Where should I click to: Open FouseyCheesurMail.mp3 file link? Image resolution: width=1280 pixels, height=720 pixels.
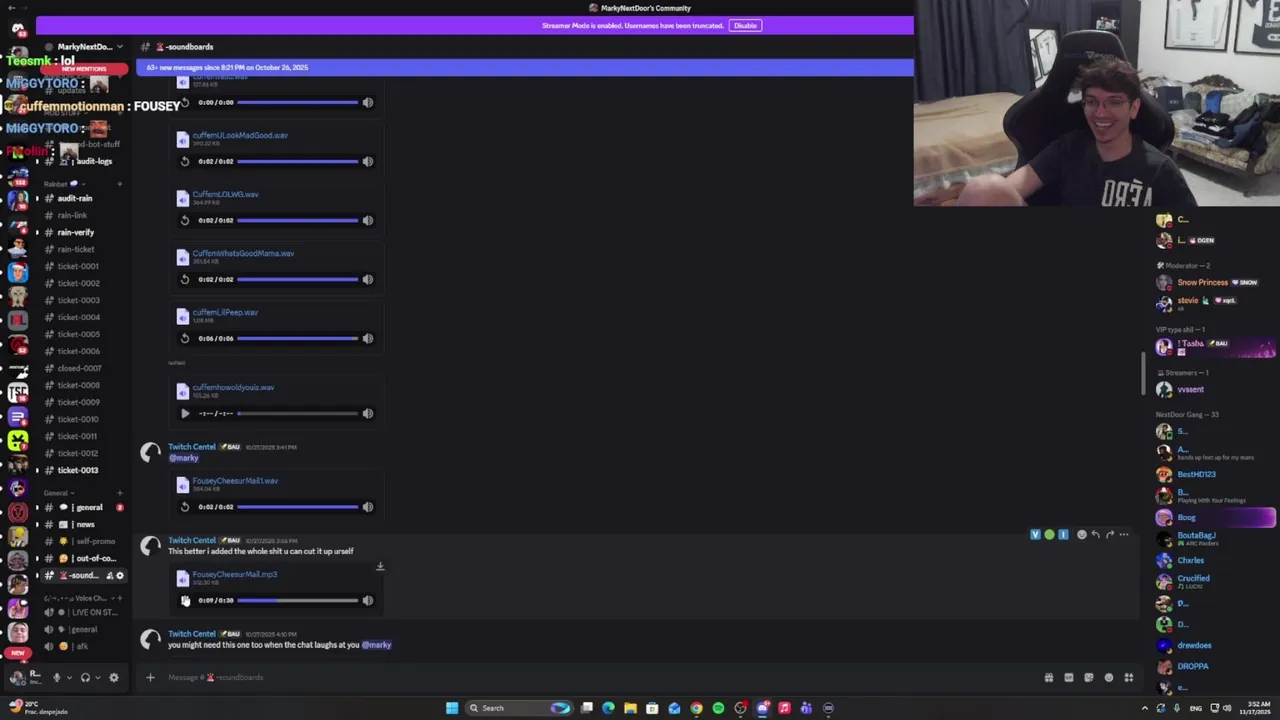tap(235, 574)
